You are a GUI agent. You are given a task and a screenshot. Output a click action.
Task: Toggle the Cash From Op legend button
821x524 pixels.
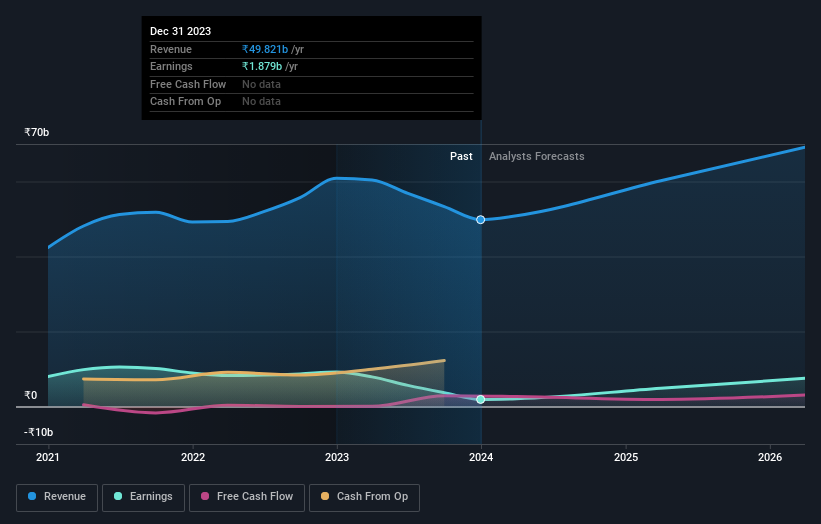pos(364,497)
